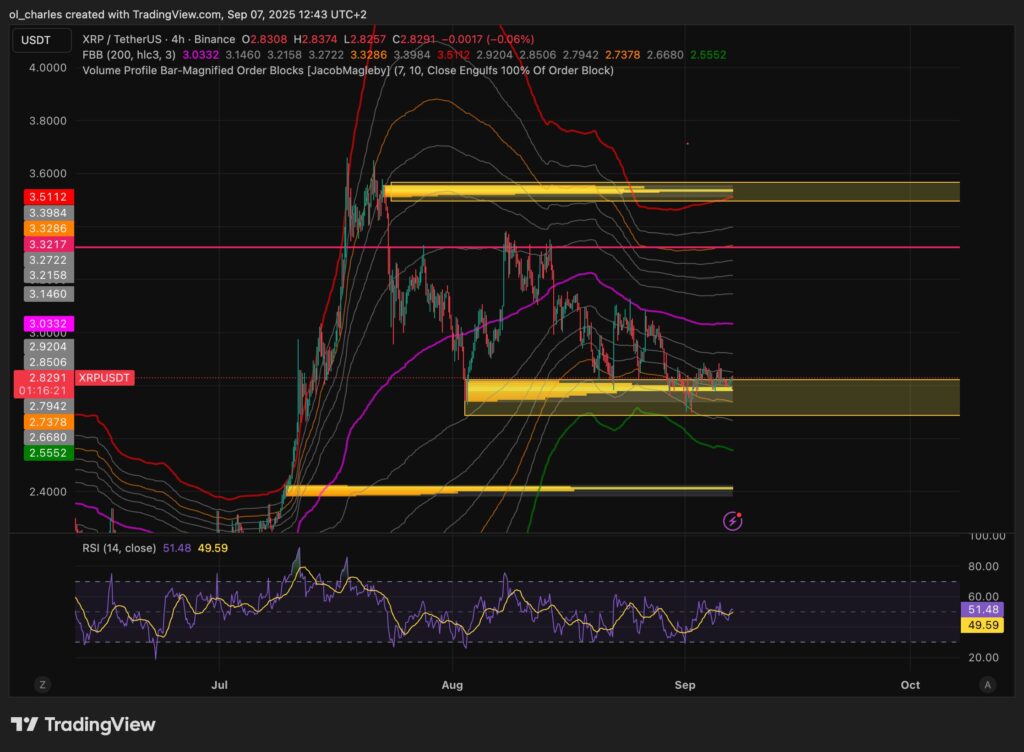Toggle the RSI (14, close) indicator legend
This screenshot has width=1024, height=752.
pyautogui.click(x=121, y=548)
